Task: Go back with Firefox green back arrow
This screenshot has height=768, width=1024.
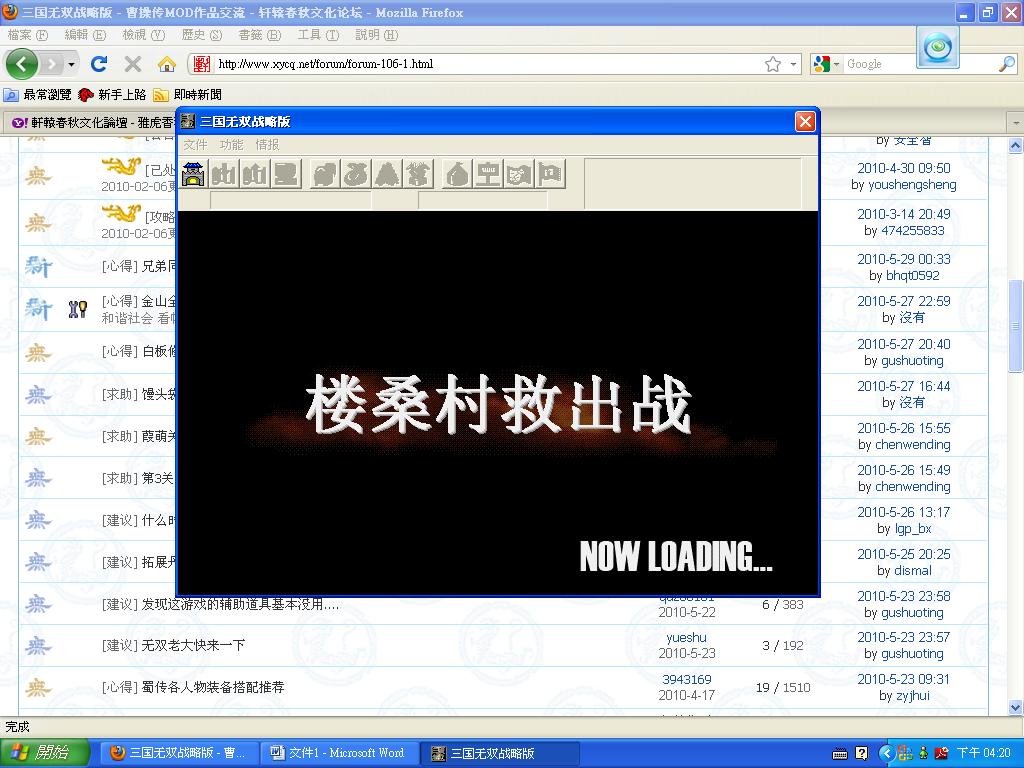Action: [22, 64]
